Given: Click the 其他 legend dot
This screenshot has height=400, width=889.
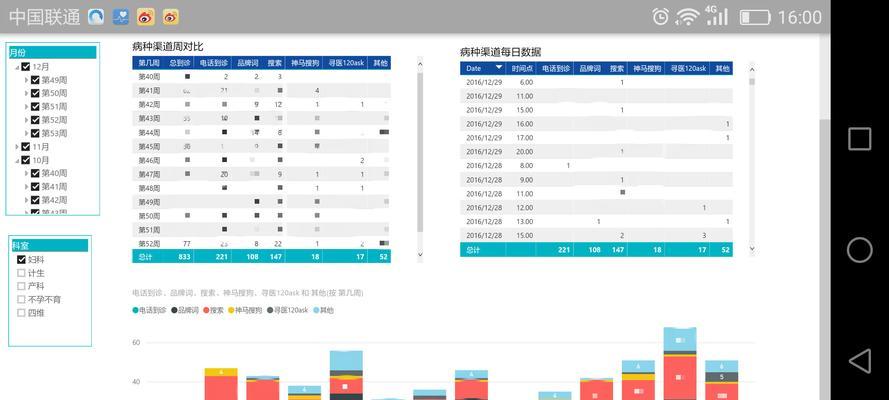Looking at the screenshot, I should [316, 310].
